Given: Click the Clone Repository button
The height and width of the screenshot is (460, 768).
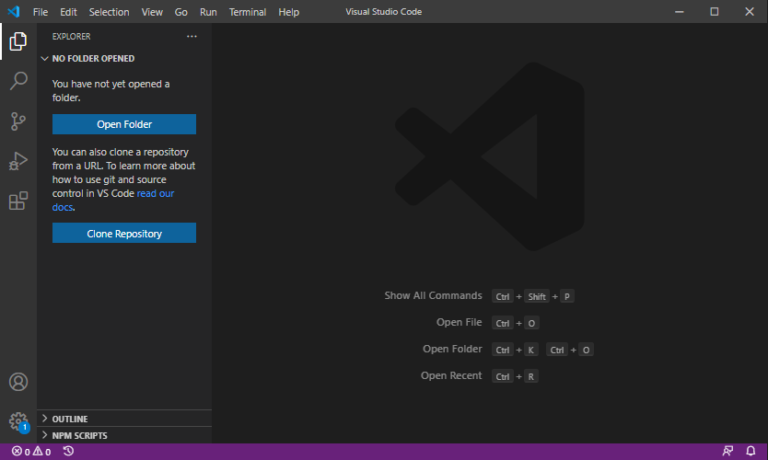Looking at the screenshot, I should click(124, 234).
